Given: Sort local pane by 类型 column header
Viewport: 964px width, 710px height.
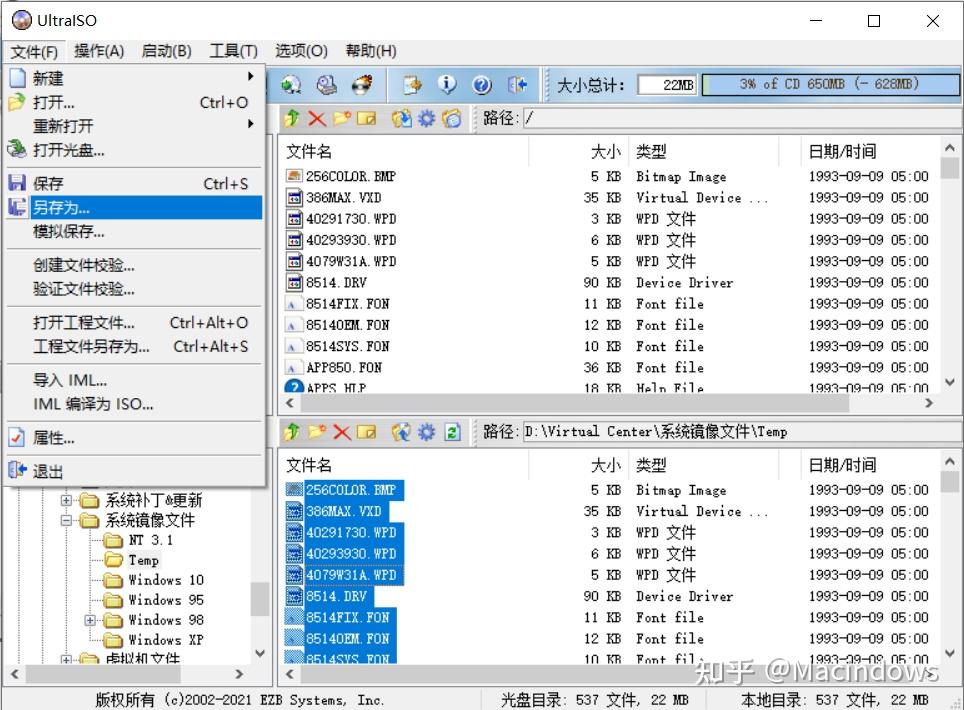Looking at the screenshot, I should (x=706, y=465).
